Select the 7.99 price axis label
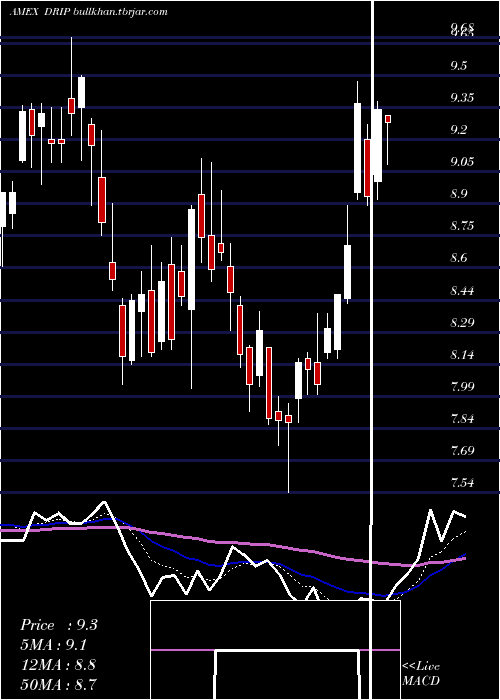 tap(462, 387)
